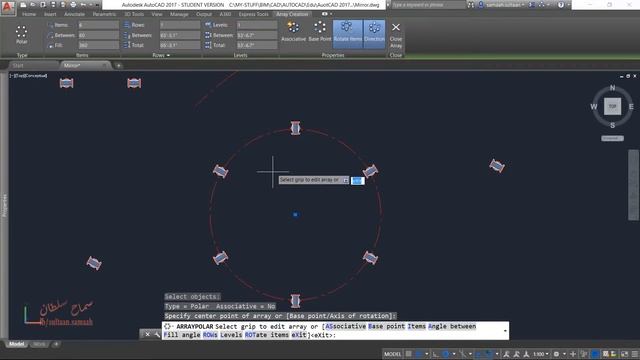Expand the Rows panel dropdown arrow
This screenshot has height=360, width=640.
click(x=168, y=55)
